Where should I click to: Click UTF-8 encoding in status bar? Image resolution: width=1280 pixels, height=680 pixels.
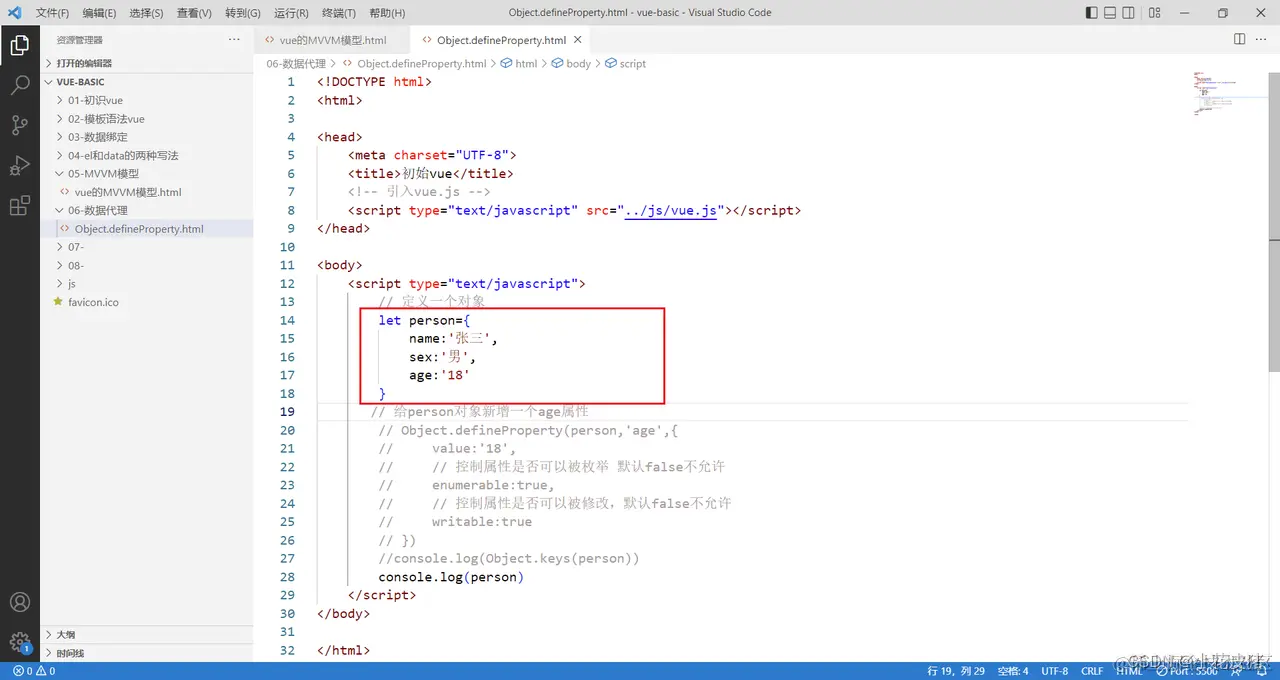tap(1055, 671)
